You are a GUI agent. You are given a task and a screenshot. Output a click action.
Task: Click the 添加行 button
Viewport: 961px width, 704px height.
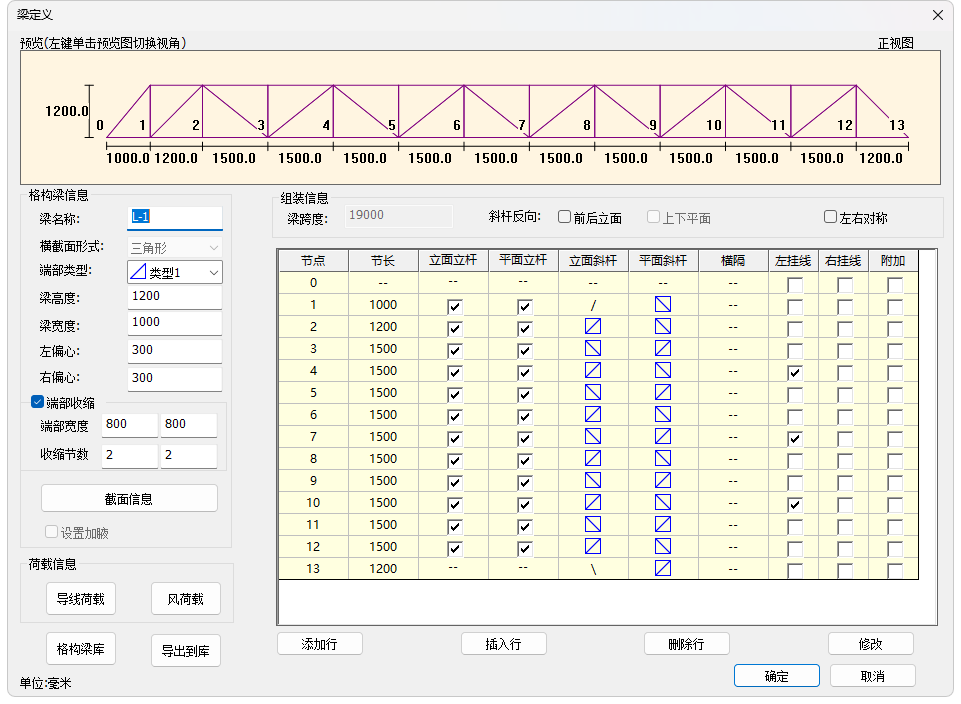[x=320, y=644]
